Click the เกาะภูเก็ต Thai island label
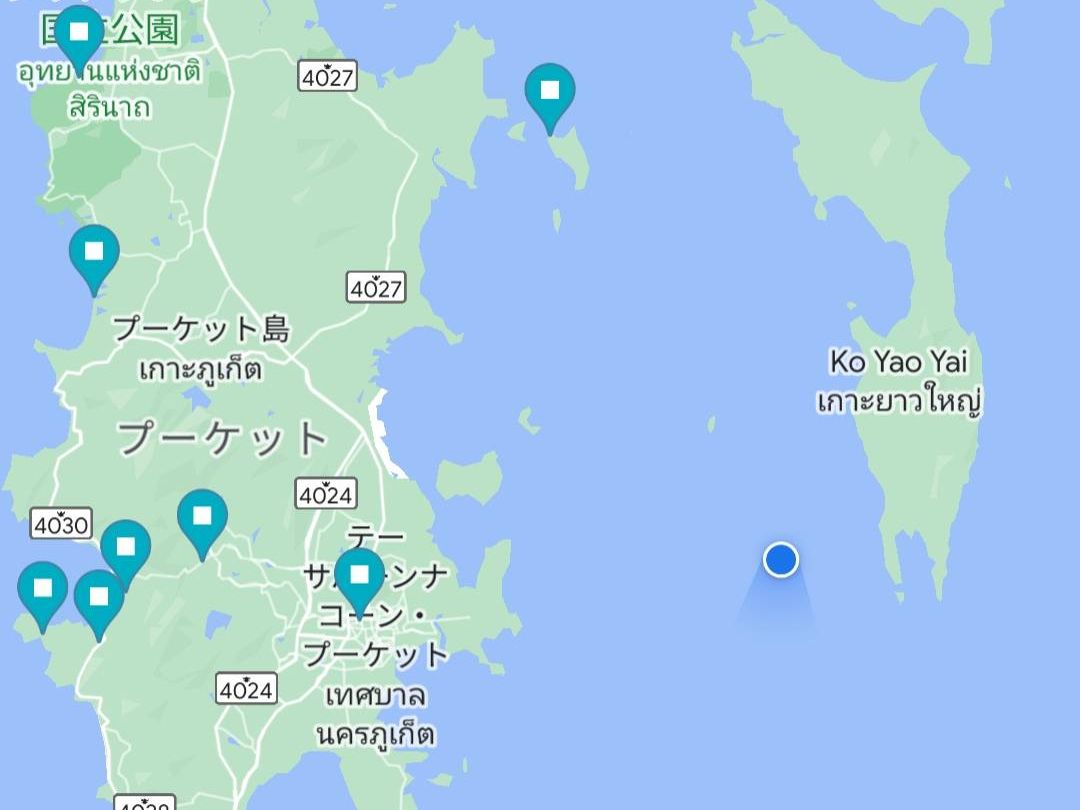Image resolution: width=1080 pixels, height=810 pixels. [200, 369]
